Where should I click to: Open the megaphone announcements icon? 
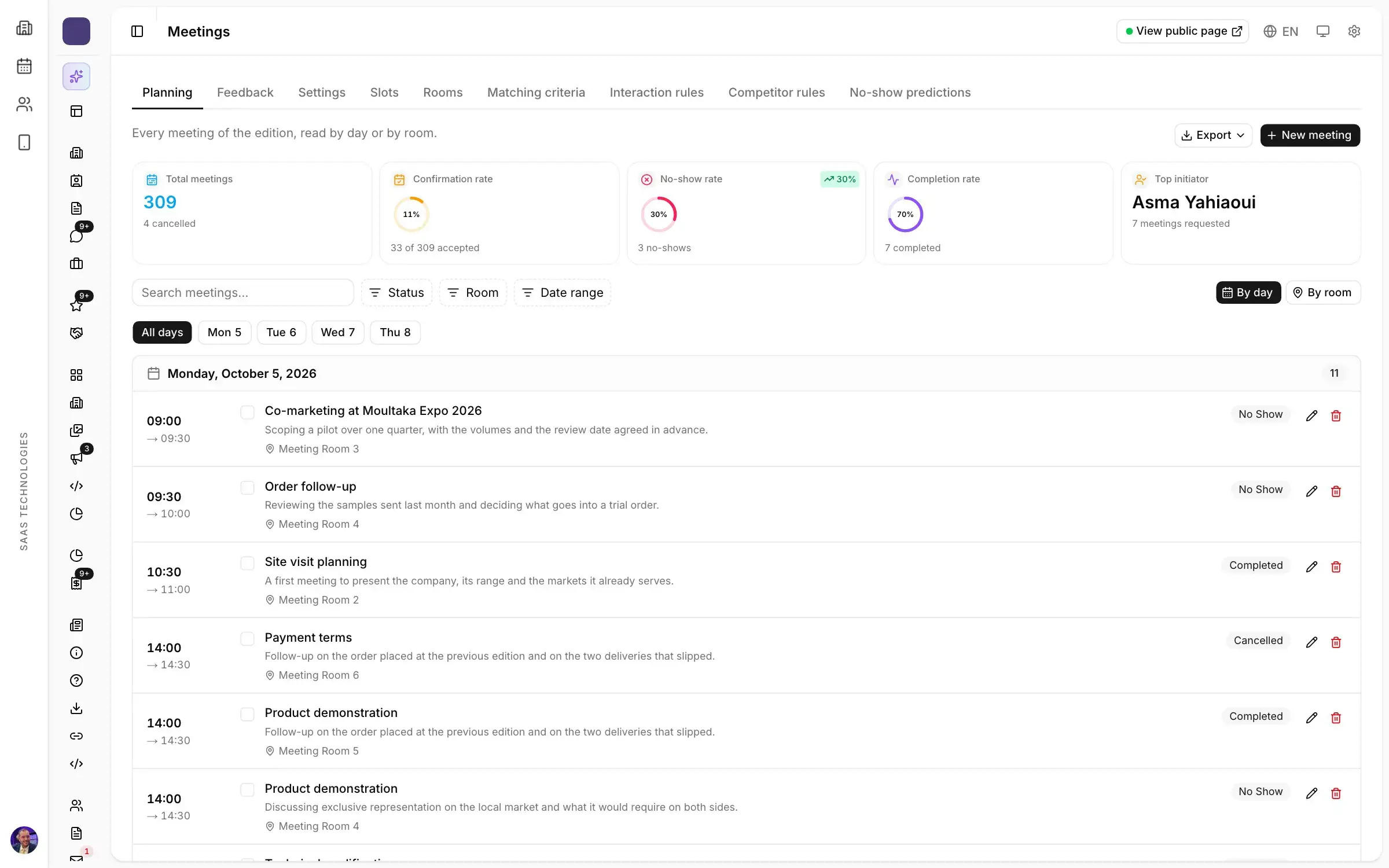[x=76, y=458]
